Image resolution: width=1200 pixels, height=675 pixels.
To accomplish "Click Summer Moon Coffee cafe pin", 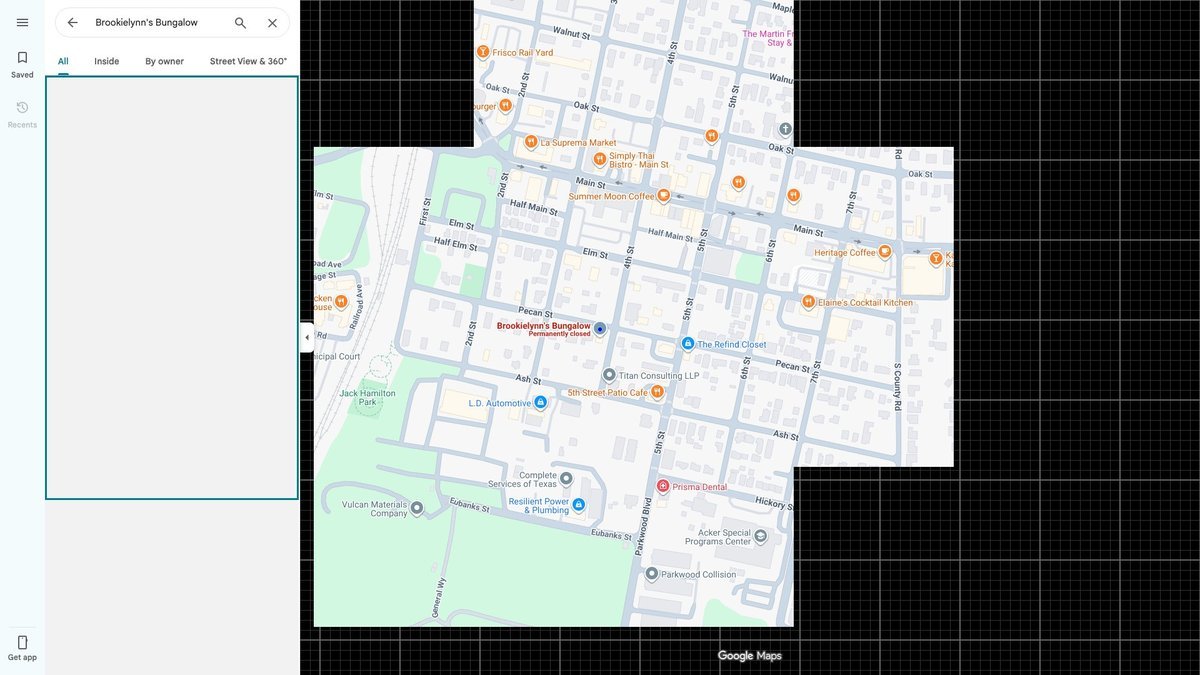I will pos(663,195).
